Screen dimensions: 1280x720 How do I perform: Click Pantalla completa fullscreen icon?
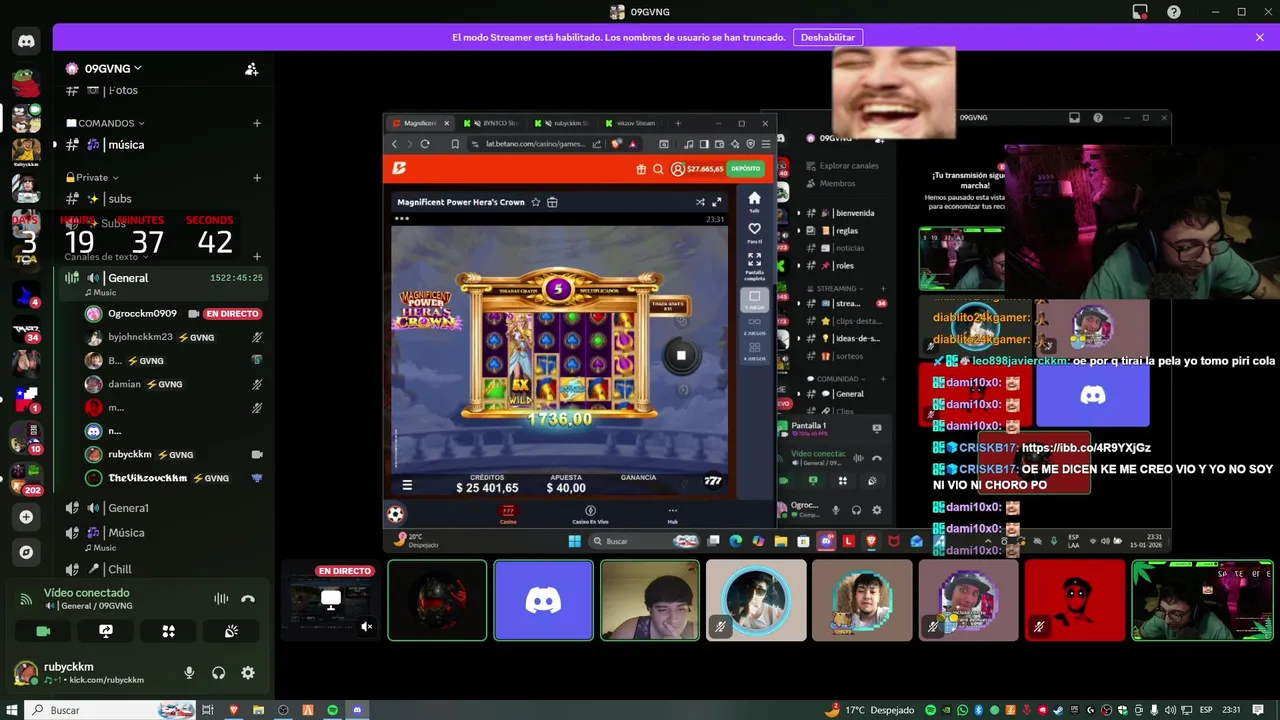(754, 264)
